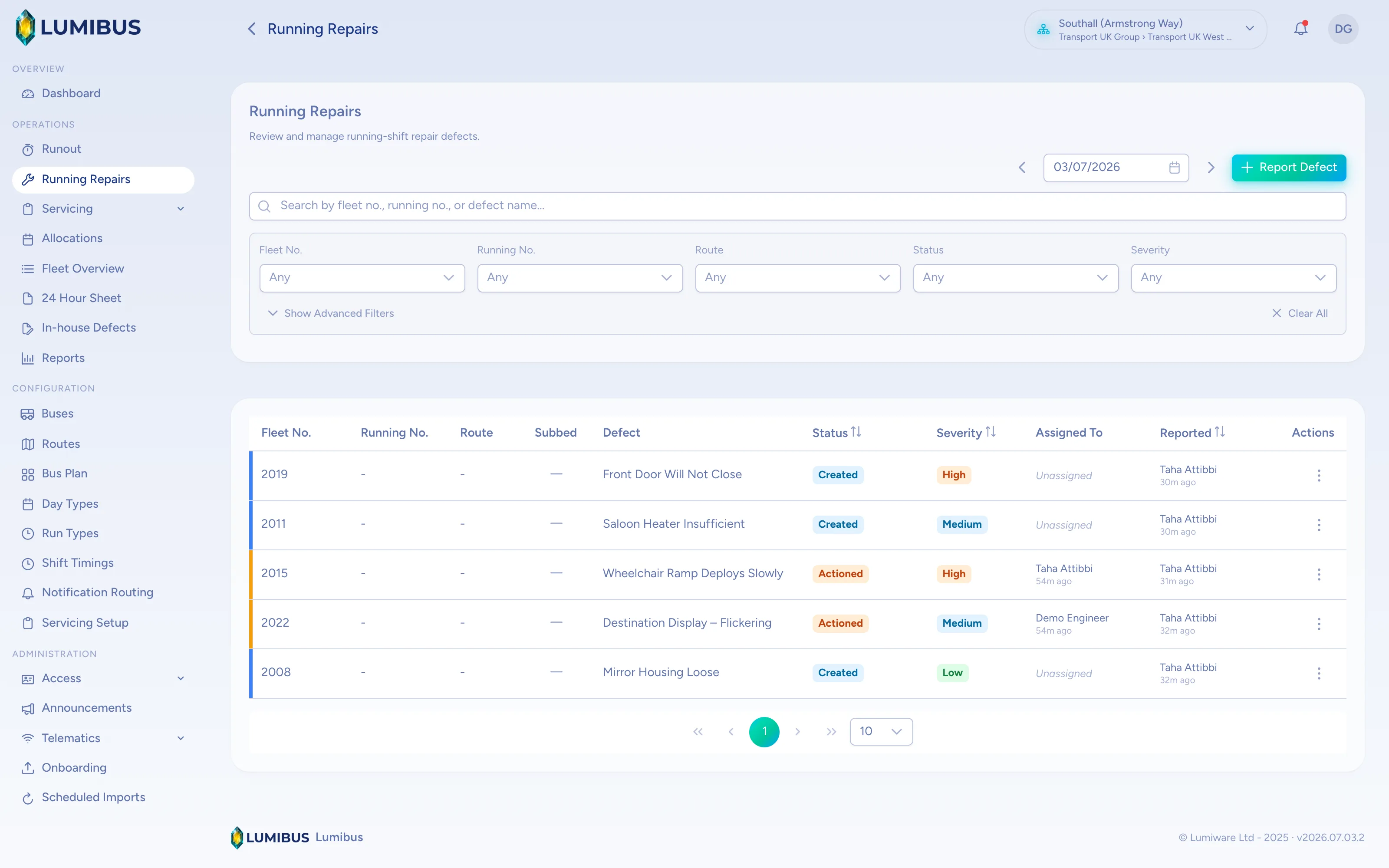The width and height of the screenshot is (1389, 868).
Task: Open Reports in sidebar
Action: click(103, 358)
